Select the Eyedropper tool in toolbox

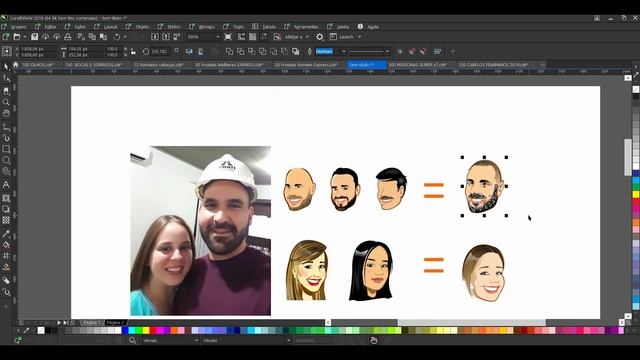(6, 234)
